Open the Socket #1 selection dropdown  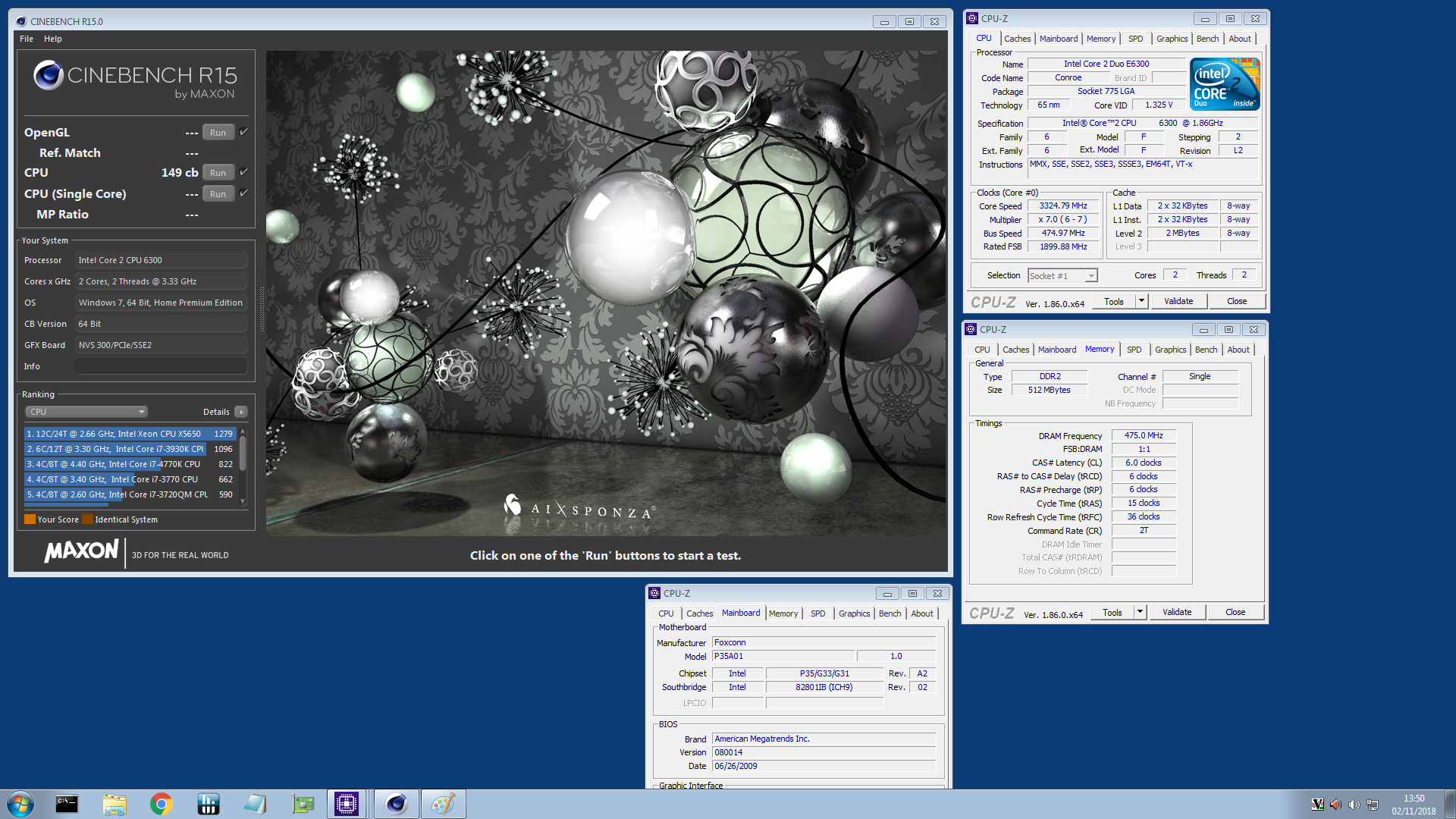tap(1062, 275)
